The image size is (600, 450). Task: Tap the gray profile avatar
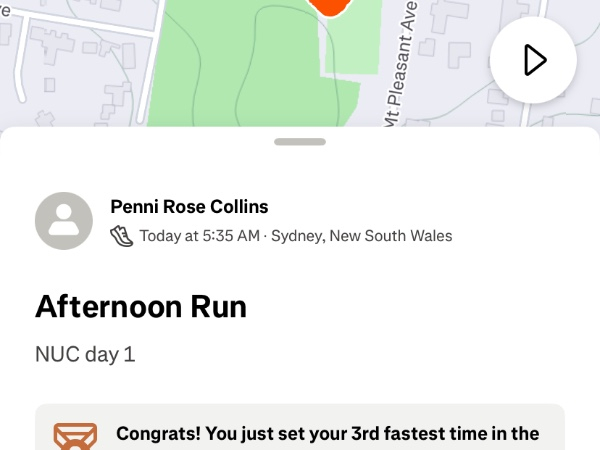click(65, 220)
